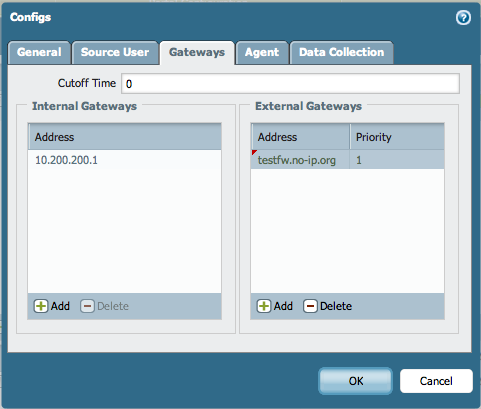Click minus icon beside Internal Gateways Delete
481x409 pixels.
click(87, 306)
